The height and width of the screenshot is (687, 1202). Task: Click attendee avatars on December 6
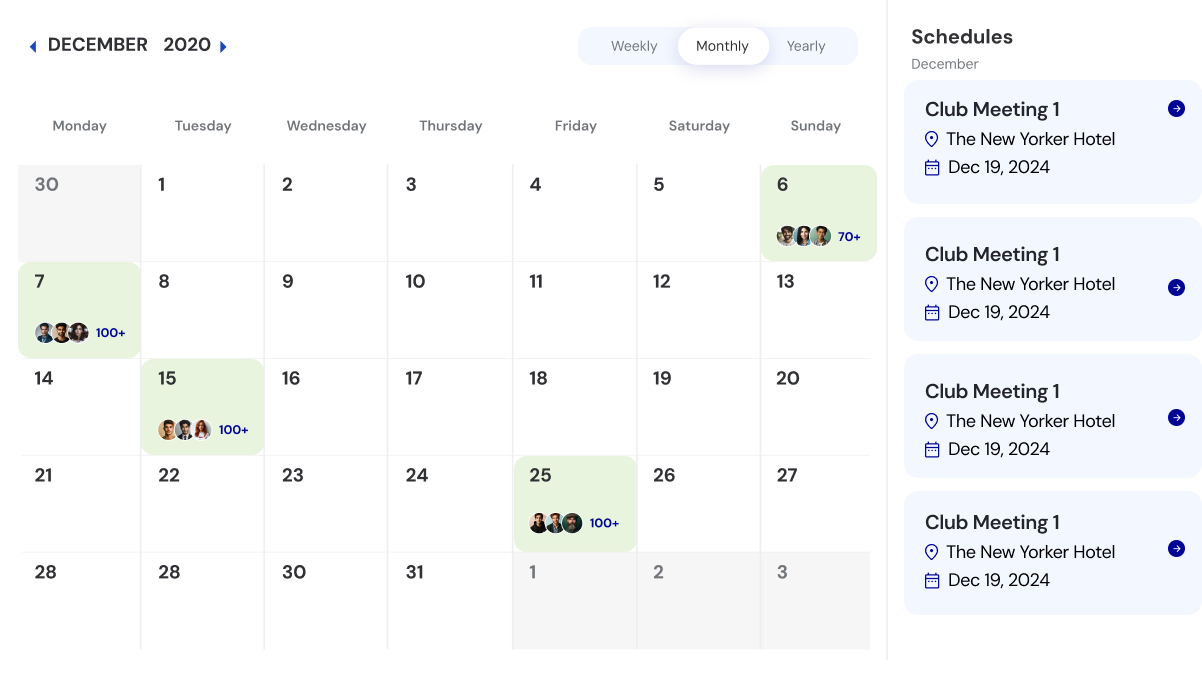click(803, 236)
